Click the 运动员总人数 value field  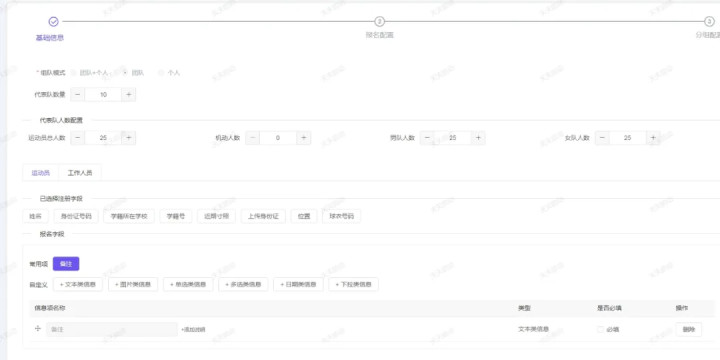coord(103,138)
